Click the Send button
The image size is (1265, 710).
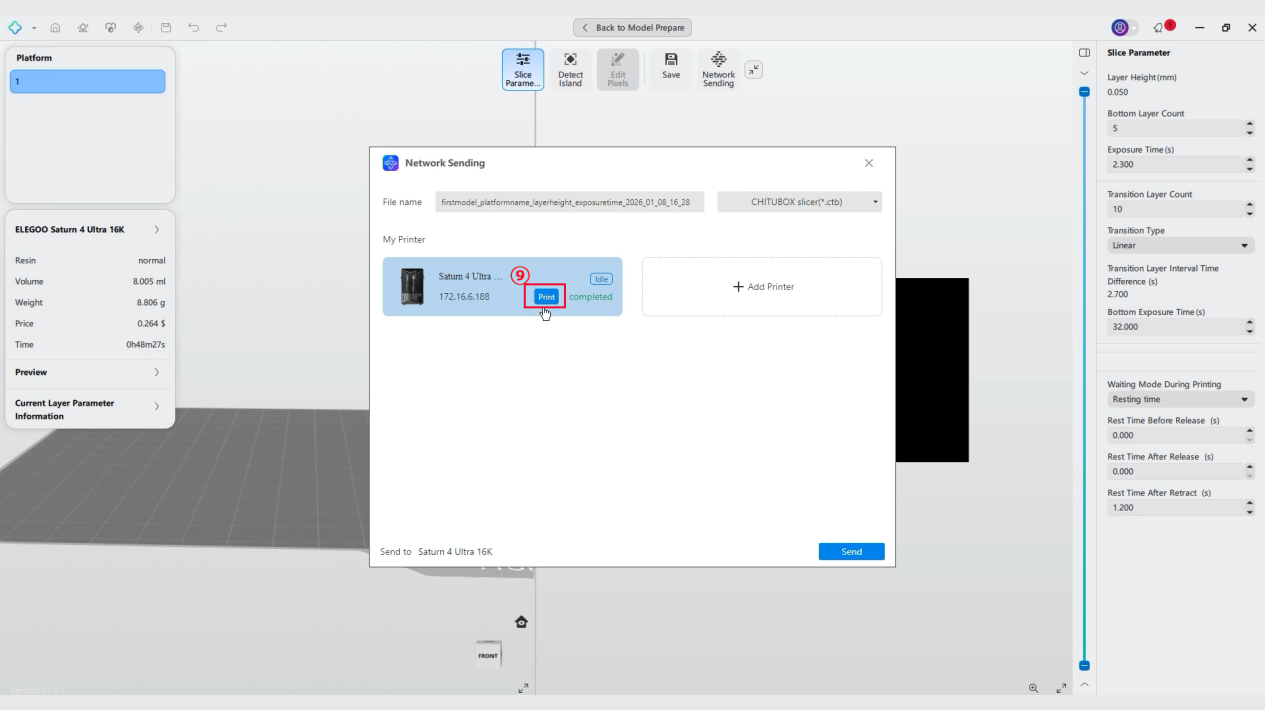click(x=851, y=552)
